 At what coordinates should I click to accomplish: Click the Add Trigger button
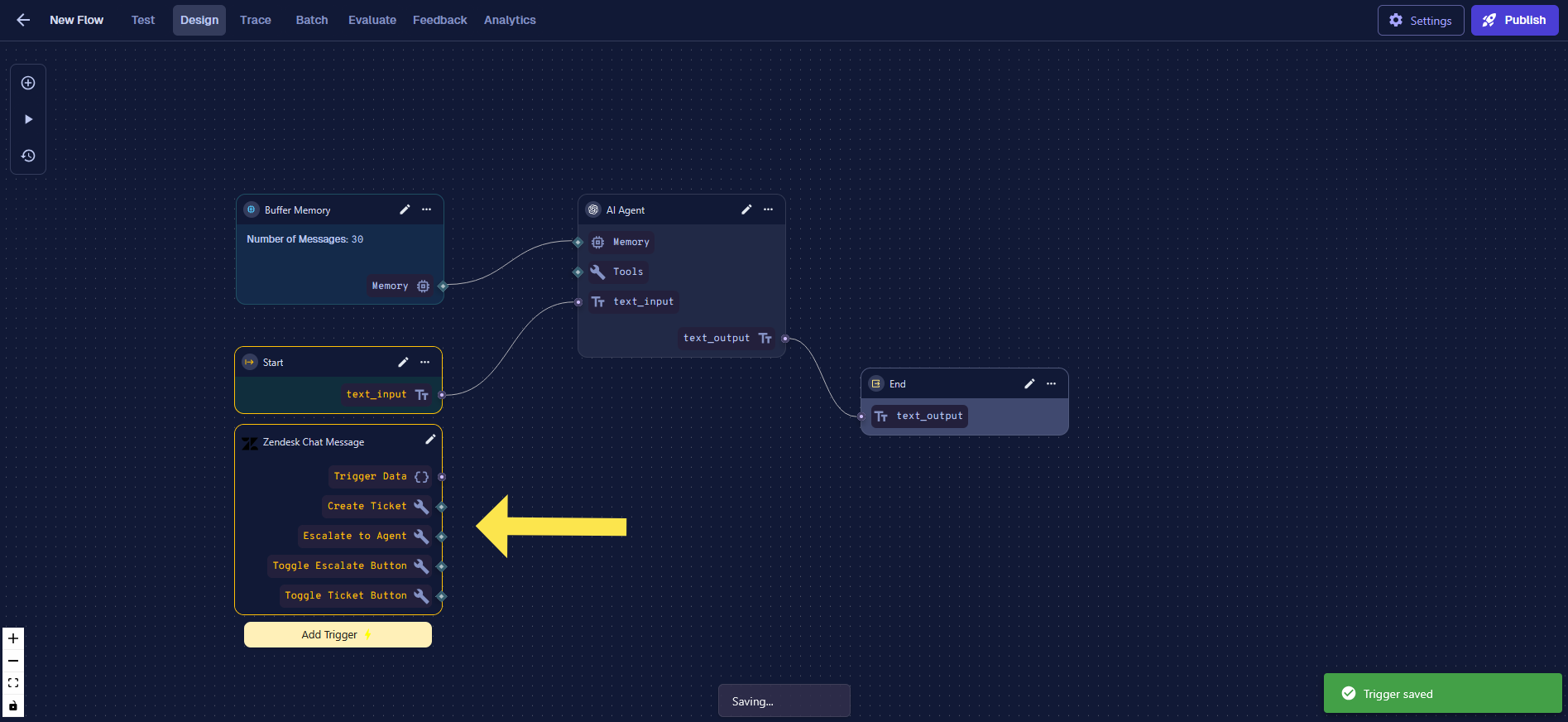tap(338, 634)
